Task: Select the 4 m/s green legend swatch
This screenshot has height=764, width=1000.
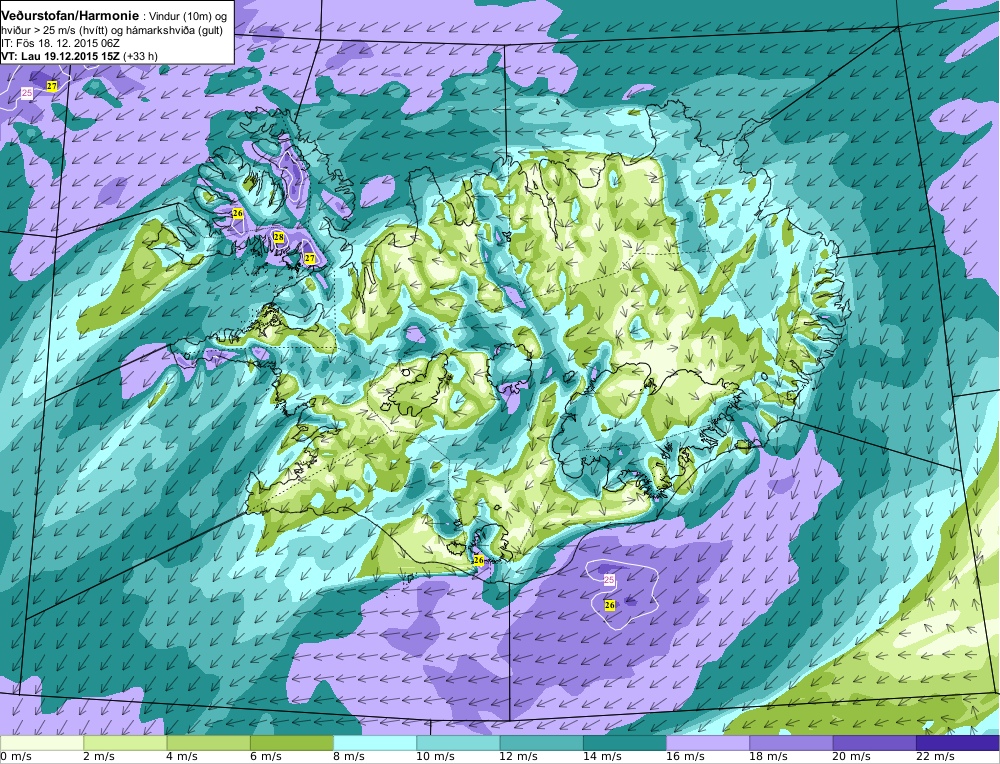Action: pos(209,743)
